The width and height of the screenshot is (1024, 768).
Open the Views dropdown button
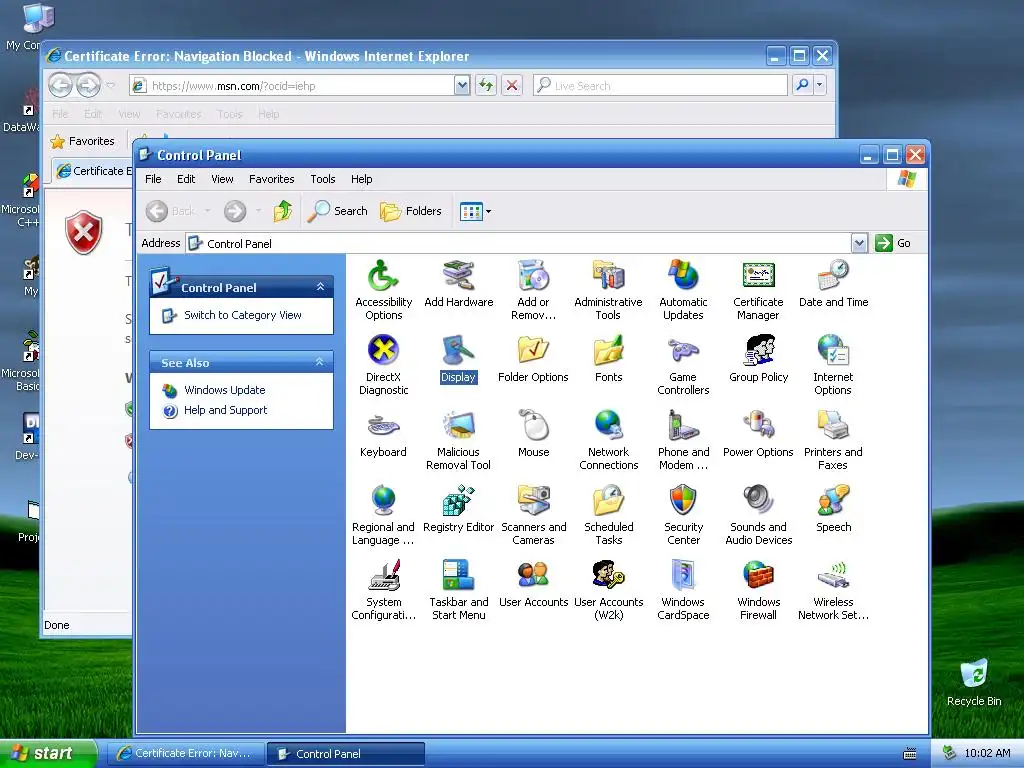tap(475, 211)
